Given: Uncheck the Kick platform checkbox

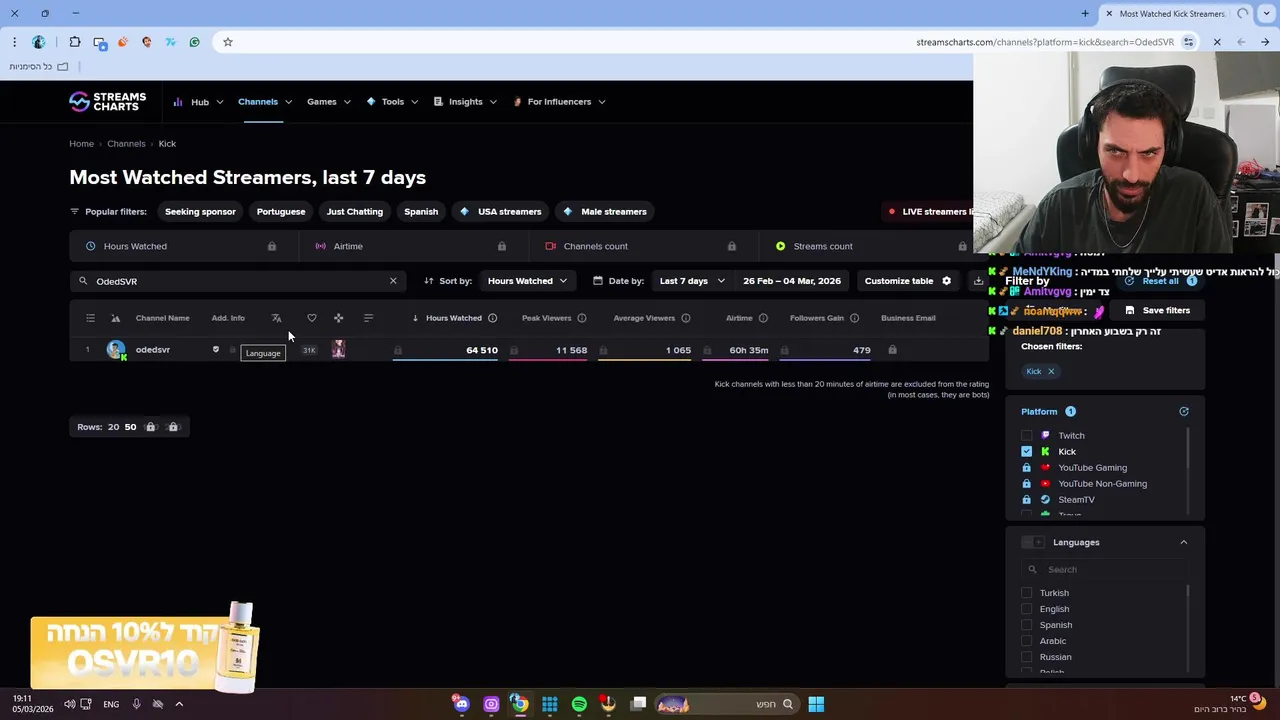Looking at the screenshot, I should 1027,452.
